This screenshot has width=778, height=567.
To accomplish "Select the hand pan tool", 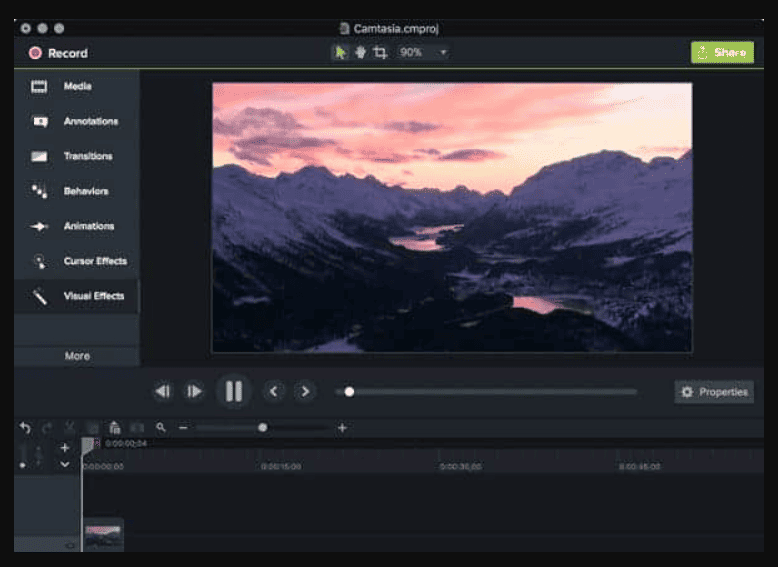I will 361,52.
